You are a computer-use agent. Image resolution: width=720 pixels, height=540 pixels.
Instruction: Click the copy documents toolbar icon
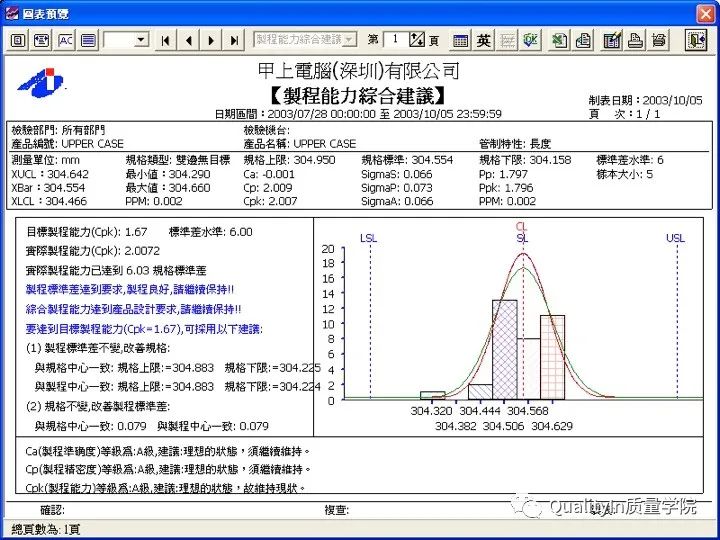pyautogui.click(x=583, y=40)
